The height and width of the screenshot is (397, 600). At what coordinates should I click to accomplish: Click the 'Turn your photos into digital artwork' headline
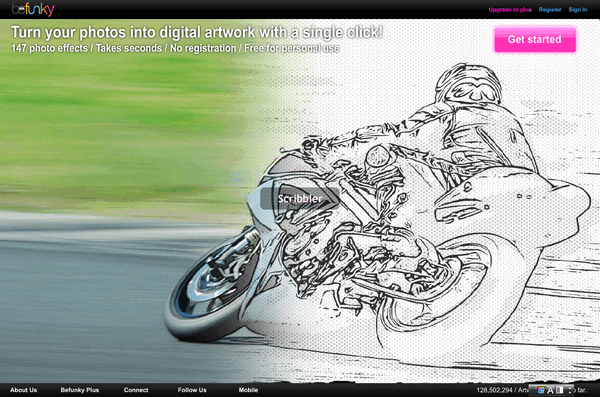(197, 32)
